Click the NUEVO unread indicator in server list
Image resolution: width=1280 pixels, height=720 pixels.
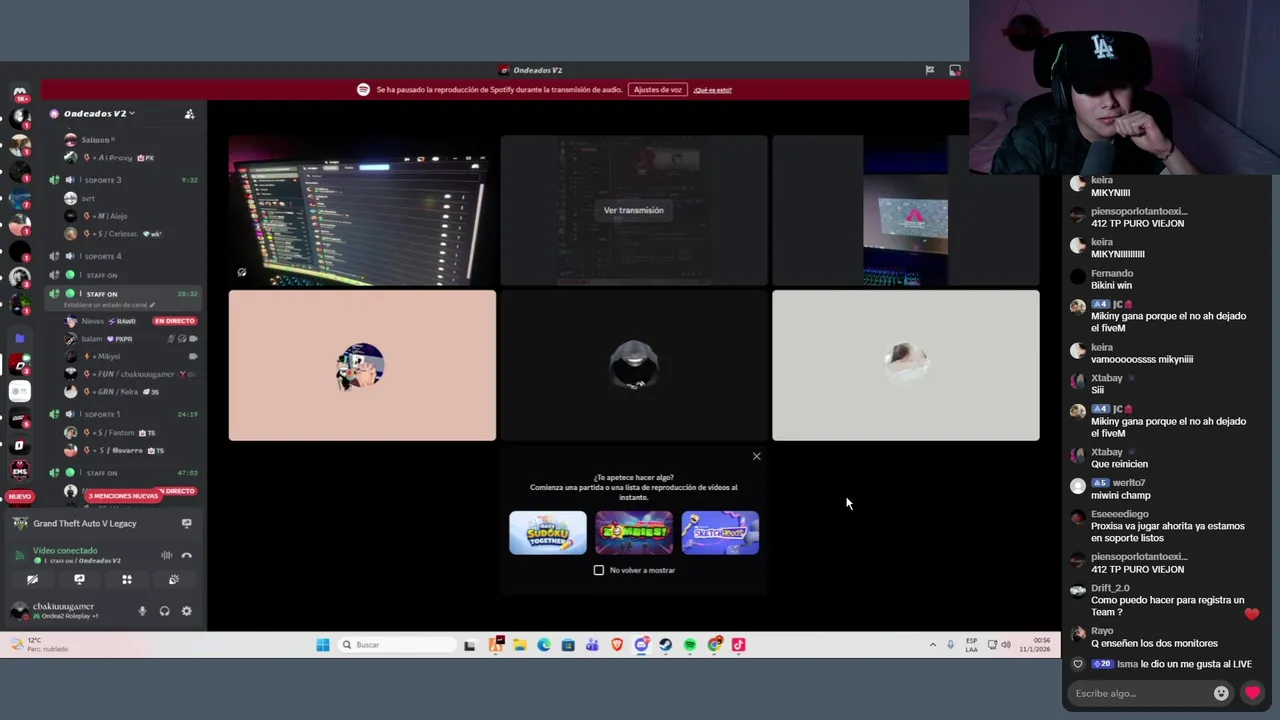point(19,496)
